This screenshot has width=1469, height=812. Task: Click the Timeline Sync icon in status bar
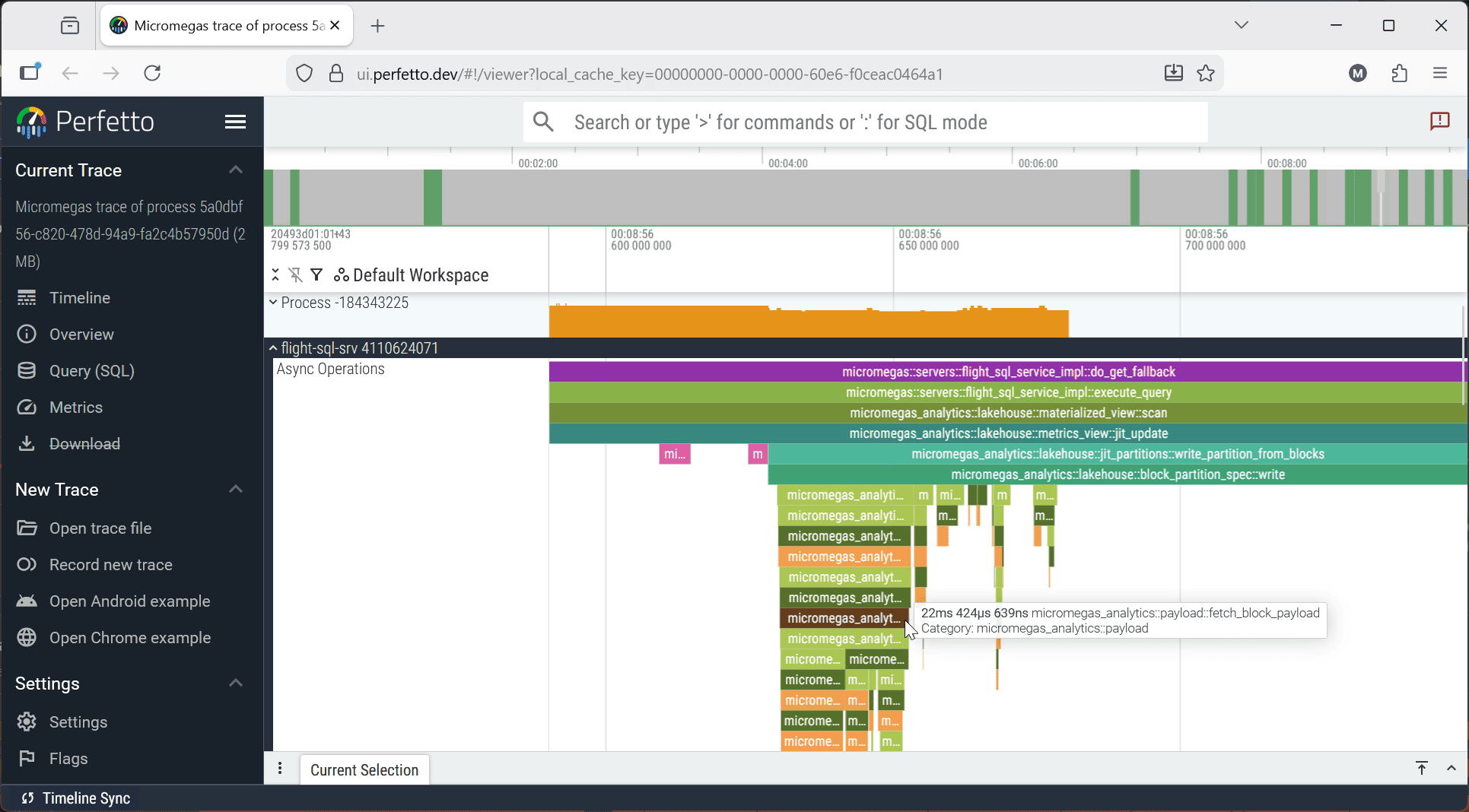click(27, 798)
